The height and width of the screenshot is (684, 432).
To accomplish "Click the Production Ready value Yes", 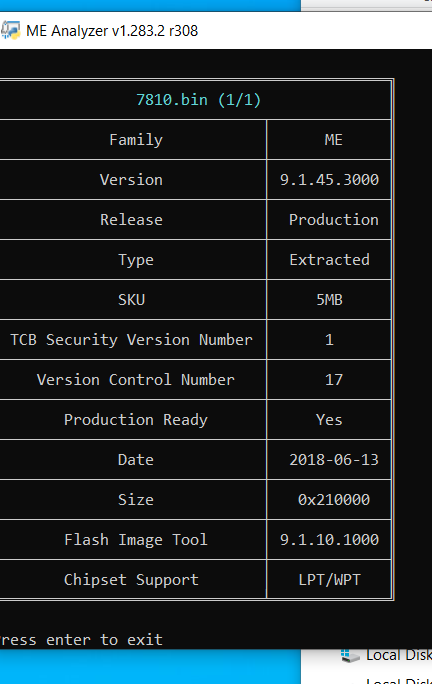I will tap(329, 420).
